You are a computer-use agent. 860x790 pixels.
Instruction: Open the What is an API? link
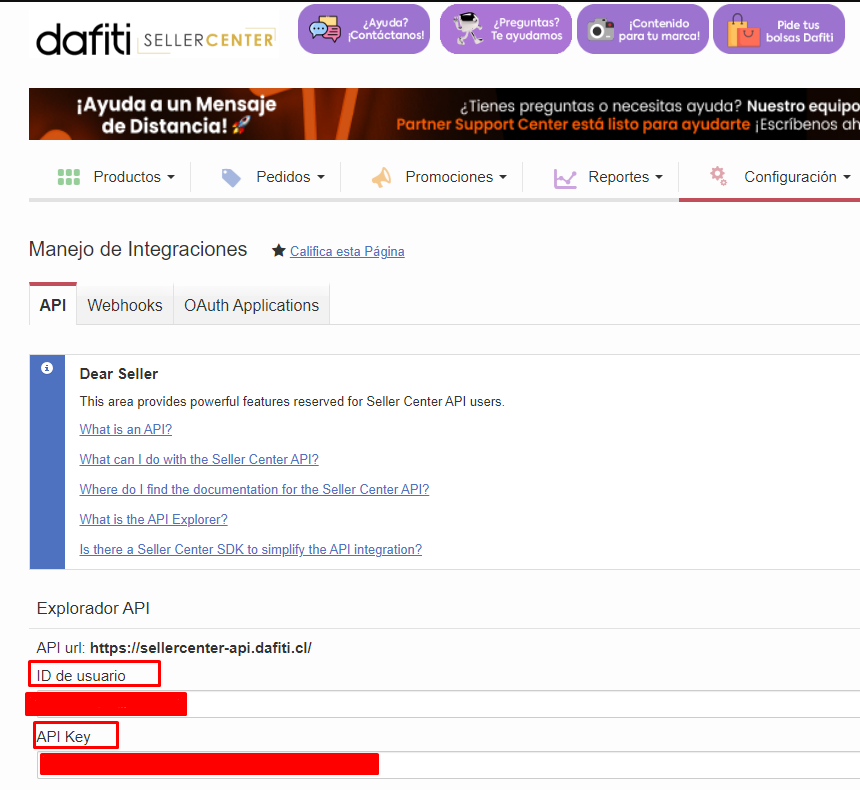pos(126,430)
